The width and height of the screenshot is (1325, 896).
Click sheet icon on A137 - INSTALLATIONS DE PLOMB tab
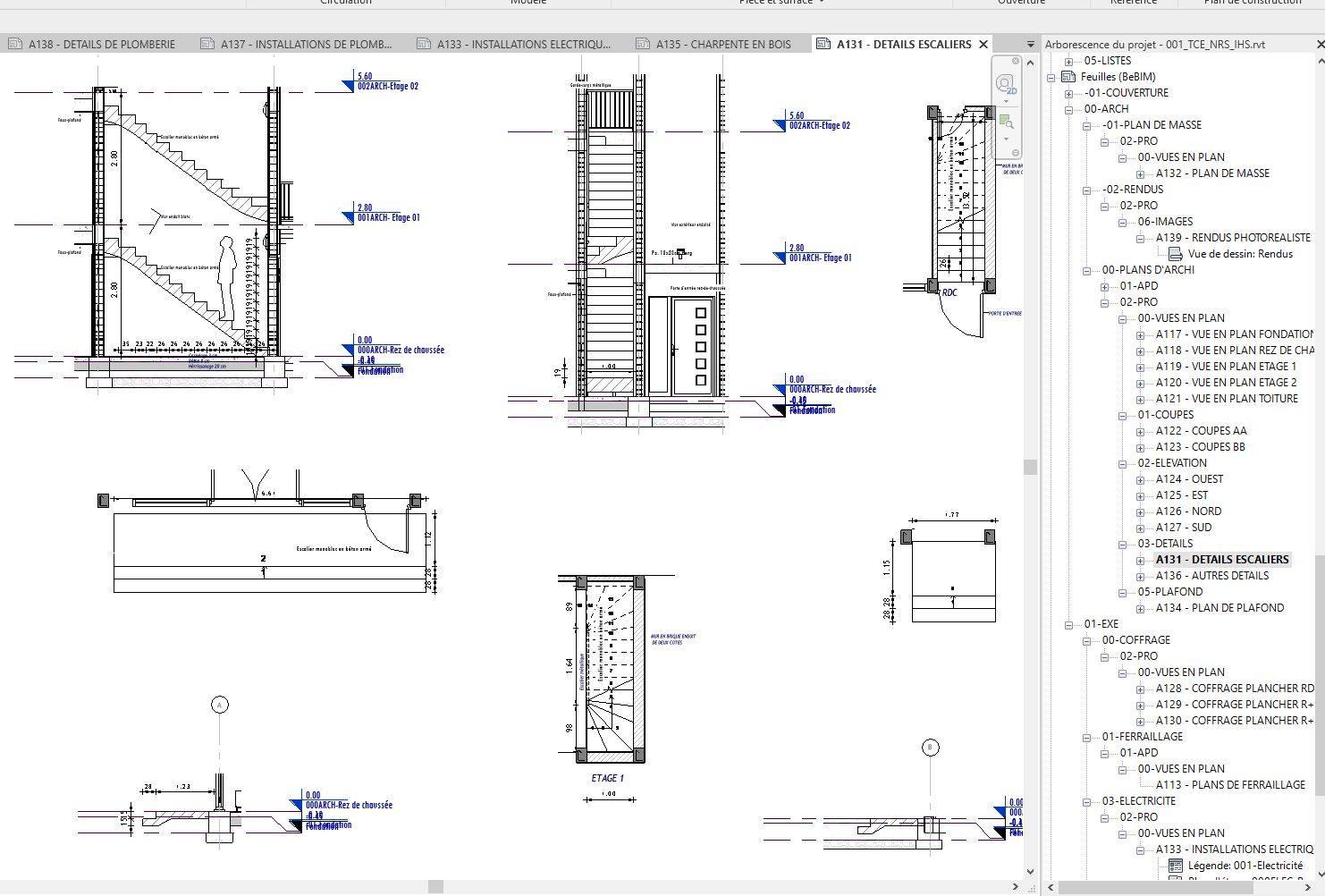click(207, 44)
